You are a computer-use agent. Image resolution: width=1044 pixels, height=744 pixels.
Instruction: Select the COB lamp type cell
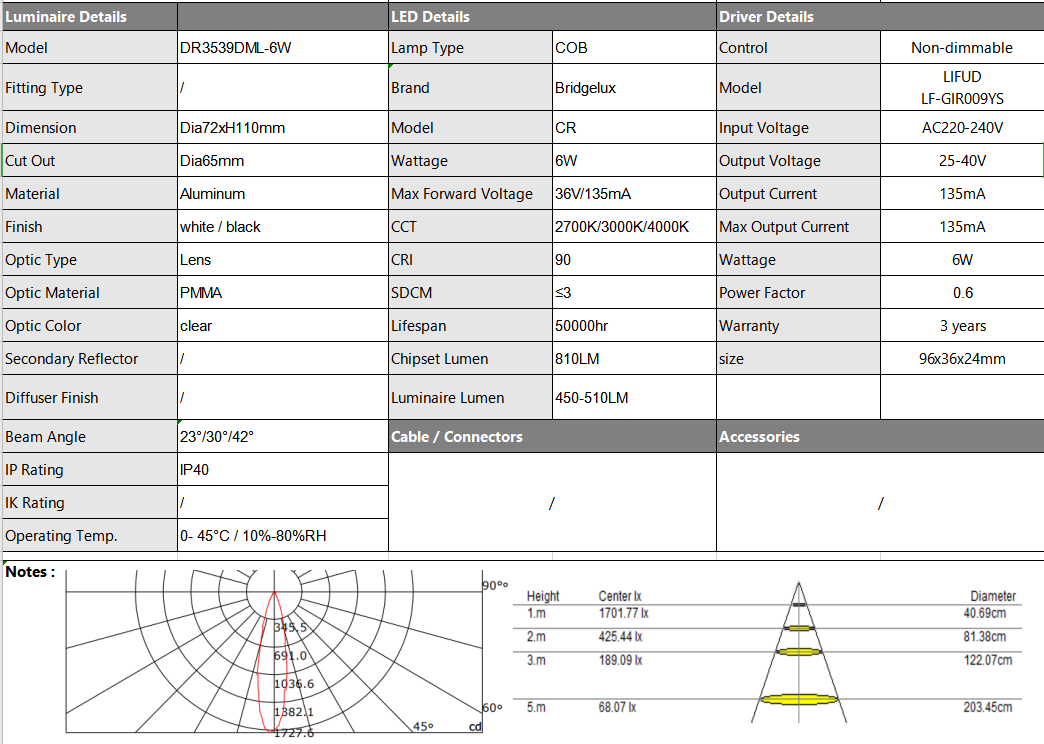tap(634, 48)
